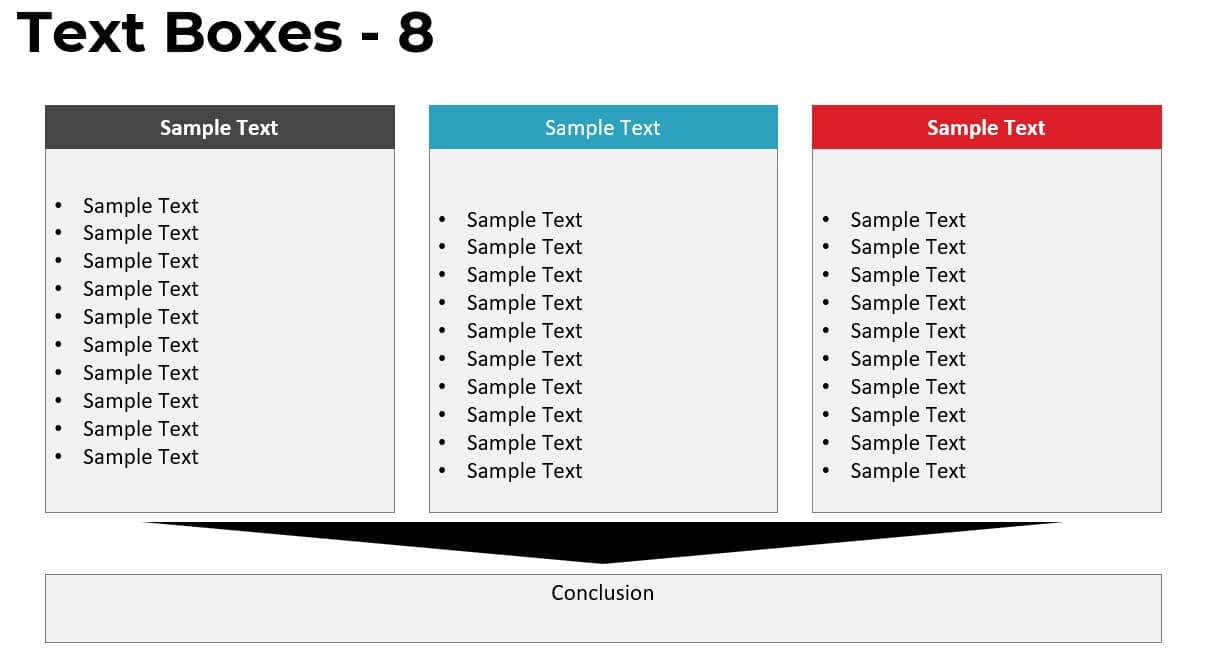Select the teal blue "Sample Text" header
Image resolution: width=1210 pixels, height=650 pixels.
[x=603, y=127]
